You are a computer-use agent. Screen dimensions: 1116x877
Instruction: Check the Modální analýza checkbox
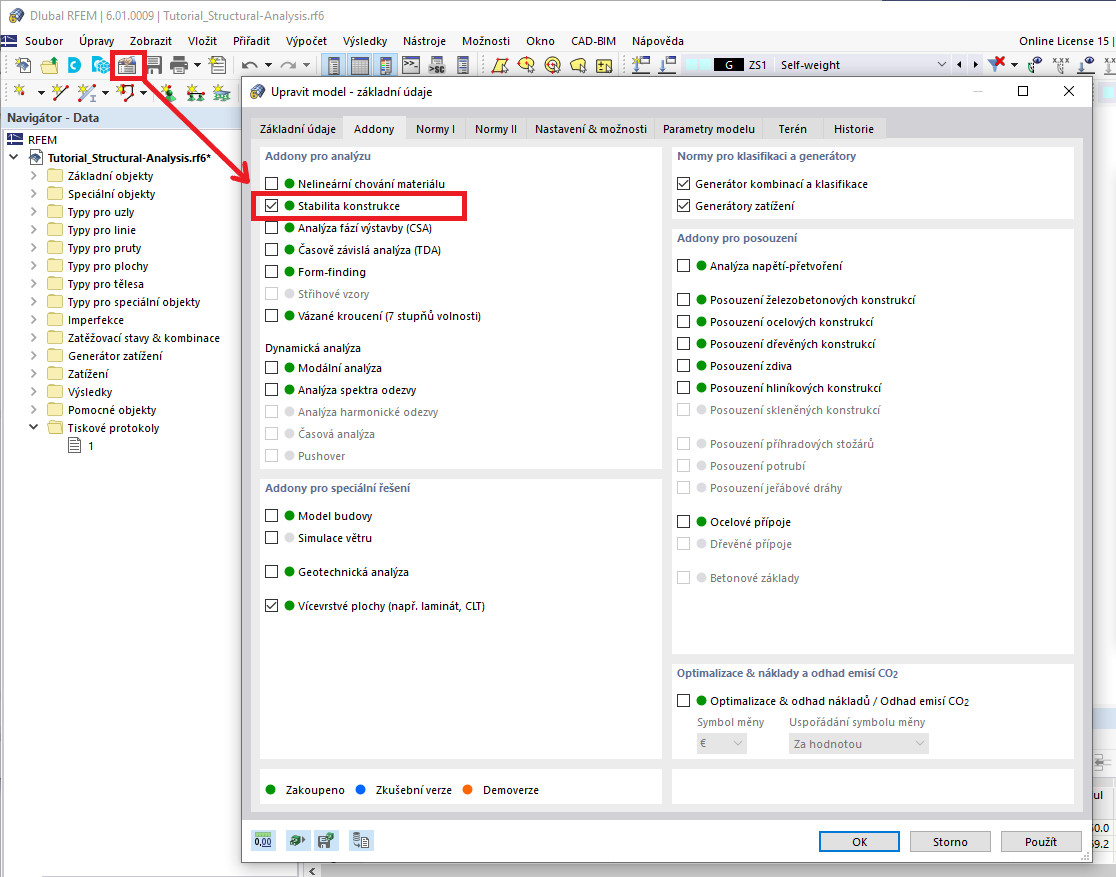pyautogui.click(x=271, y=368)
